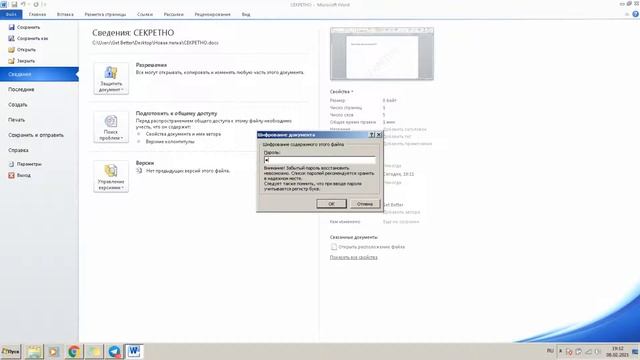Open Параметры from the sidebar
The image size is (640, 360).
pos(25,164)
